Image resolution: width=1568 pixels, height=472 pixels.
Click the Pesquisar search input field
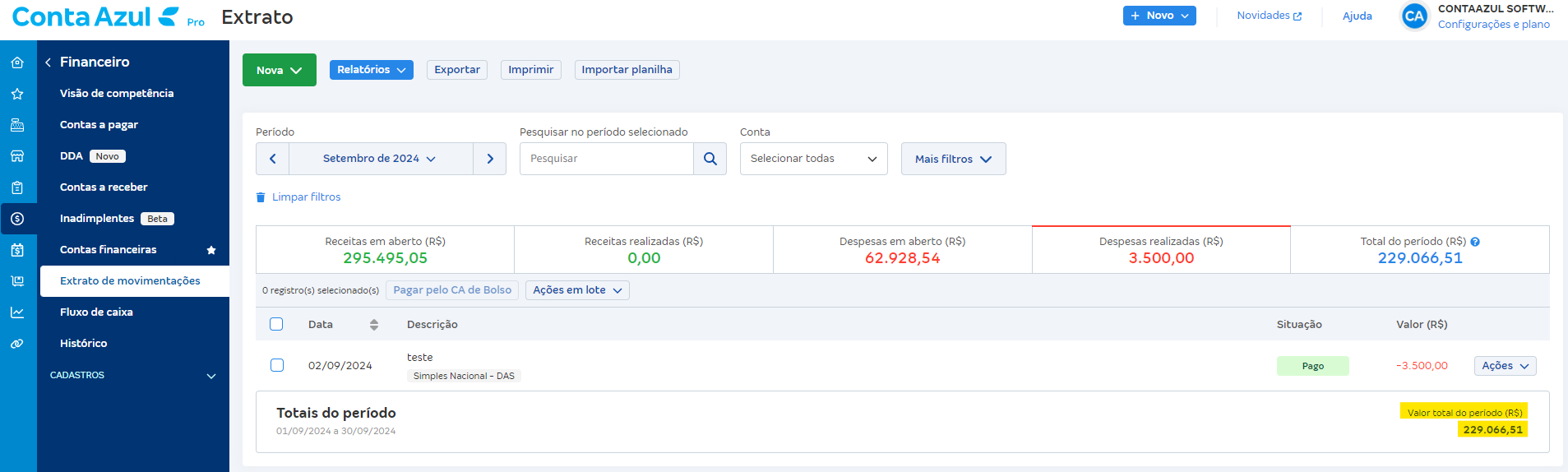click(606, 159)
